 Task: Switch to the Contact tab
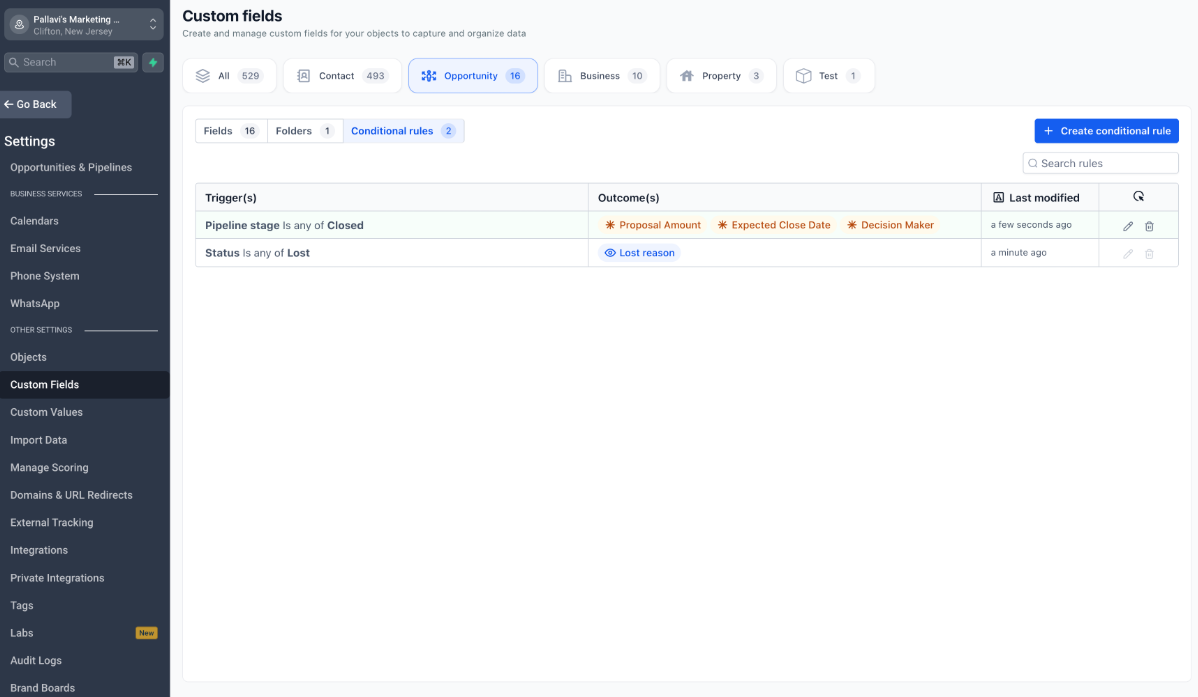[x=342, y=76]
